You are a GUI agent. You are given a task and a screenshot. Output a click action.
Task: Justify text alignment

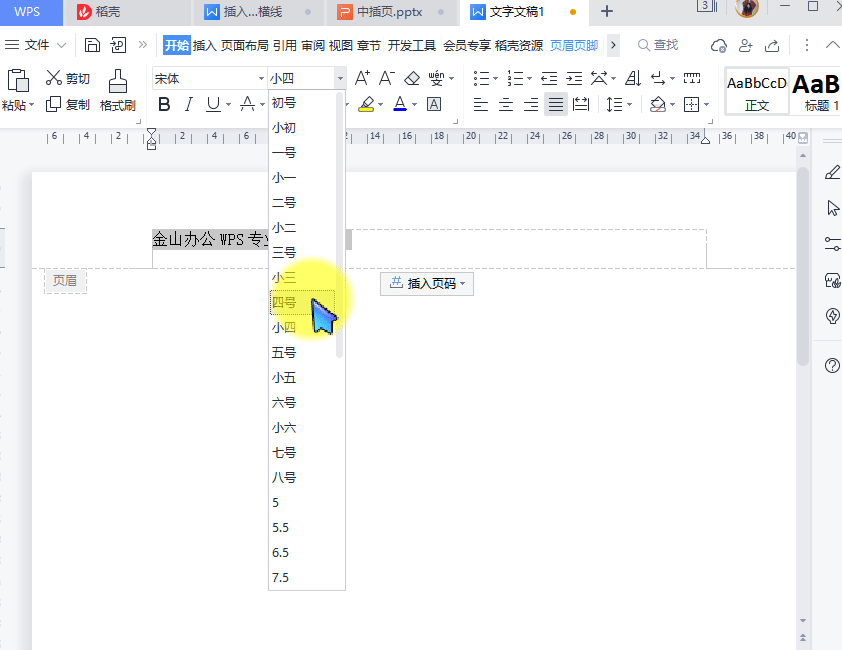click(556, 104)
